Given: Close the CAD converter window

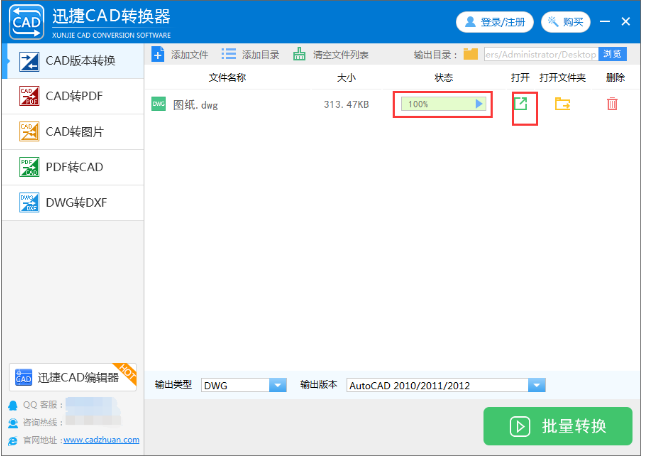Looking at the screenshot, I should tap(626, 21).
